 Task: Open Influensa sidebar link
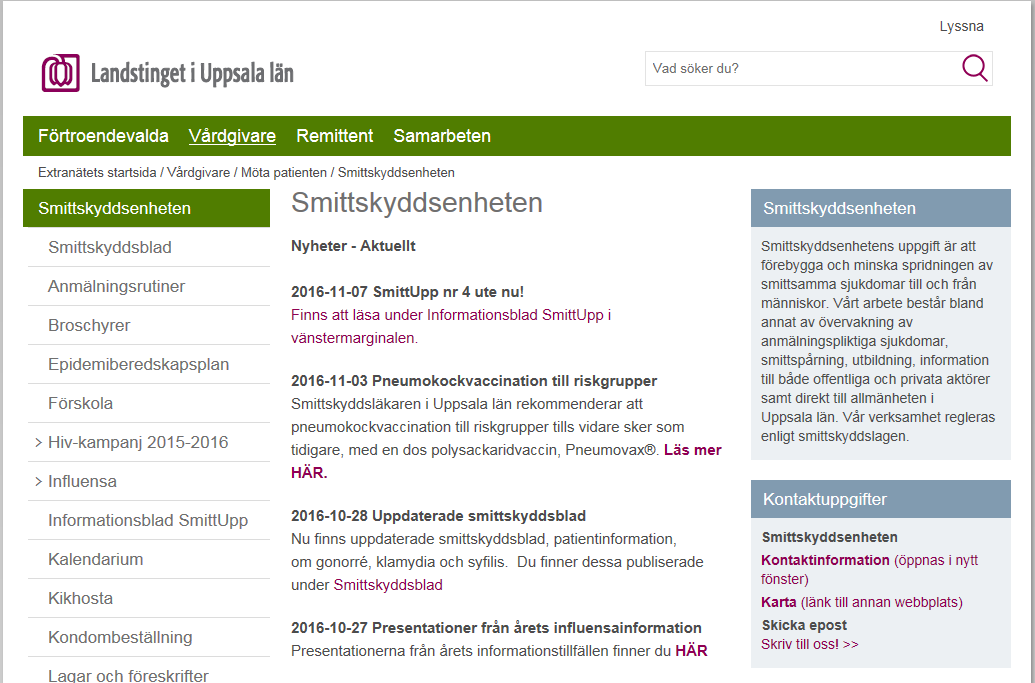(83, 481)
